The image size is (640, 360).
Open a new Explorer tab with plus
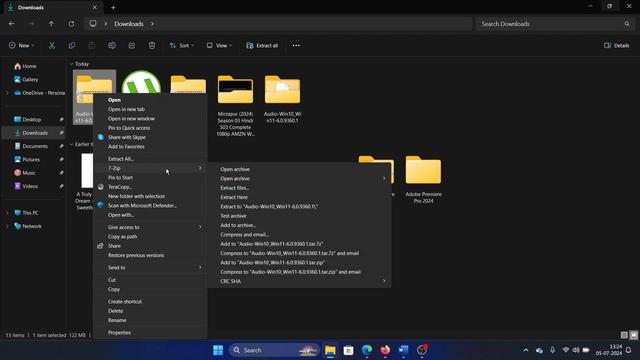(113, 7)
